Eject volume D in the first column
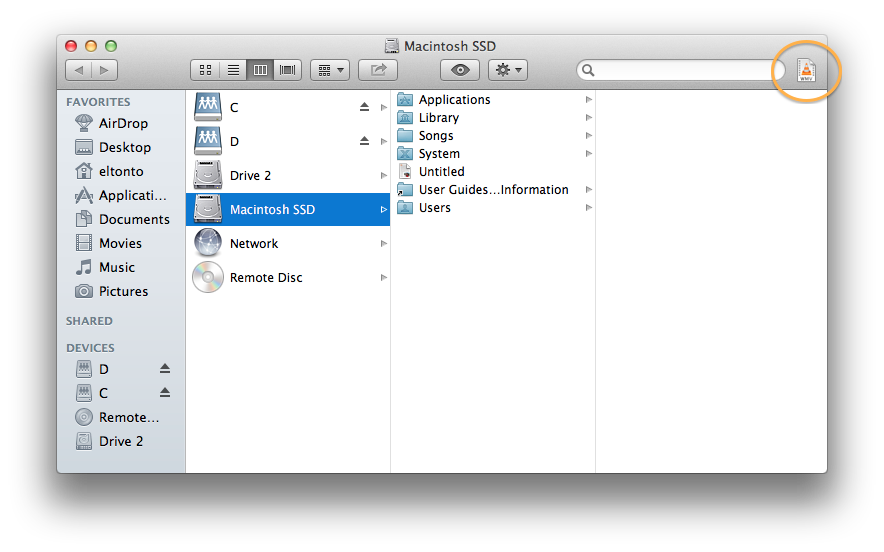This screenshot has width=884, height=552. [364, 141]
